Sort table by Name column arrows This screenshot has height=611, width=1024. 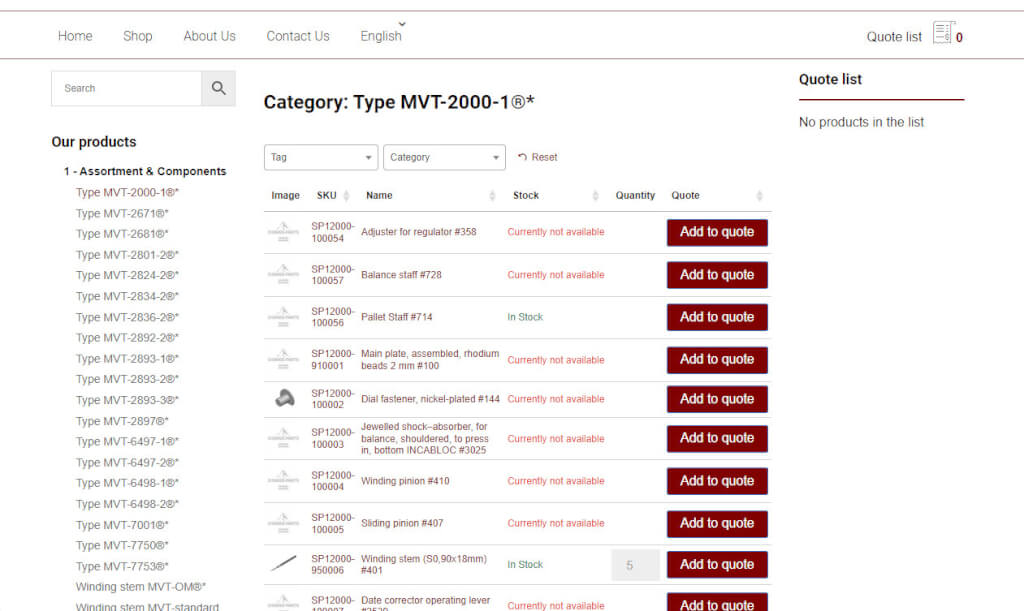[x=492, y=196]
